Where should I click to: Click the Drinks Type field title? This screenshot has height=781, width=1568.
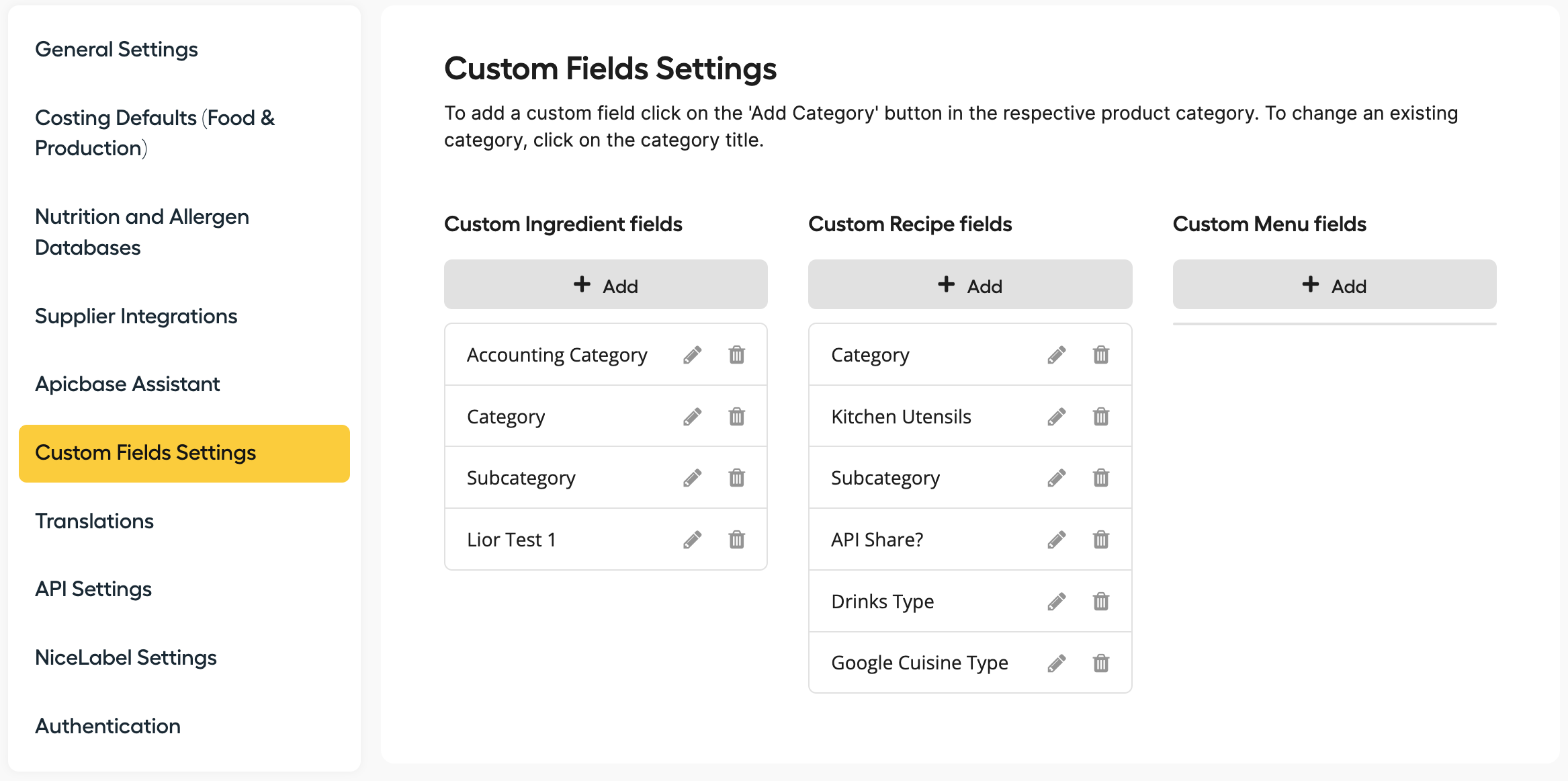(x=882, y=602)
